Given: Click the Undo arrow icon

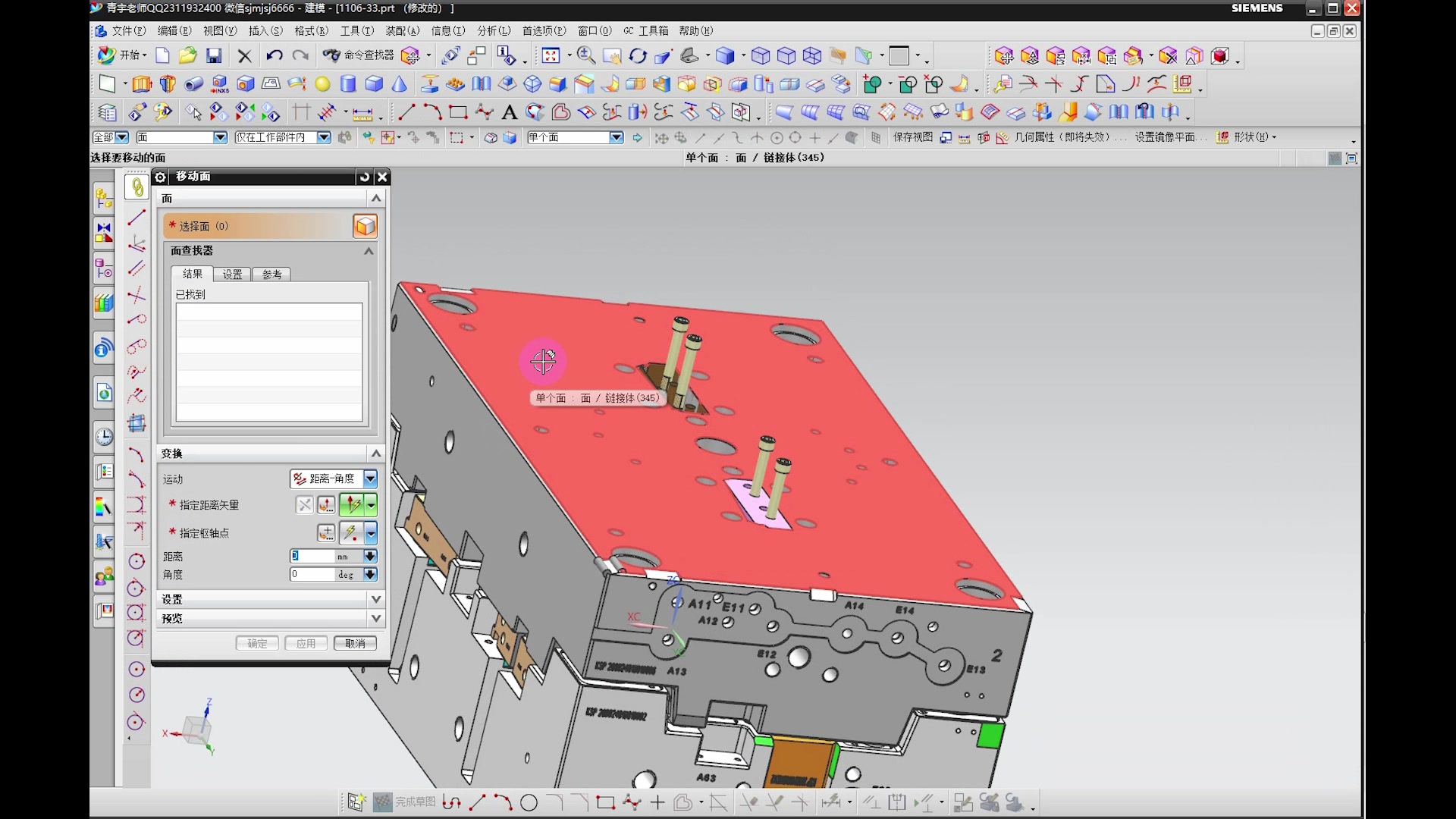Looking at the screenshot, I should [x=274, y=55].
